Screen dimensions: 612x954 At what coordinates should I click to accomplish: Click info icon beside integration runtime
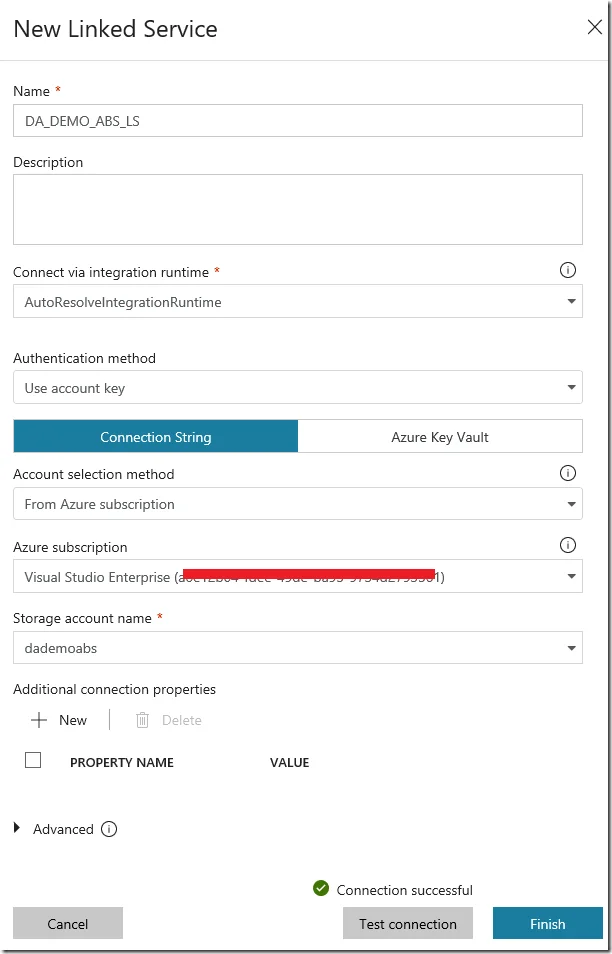pos(568,270)
